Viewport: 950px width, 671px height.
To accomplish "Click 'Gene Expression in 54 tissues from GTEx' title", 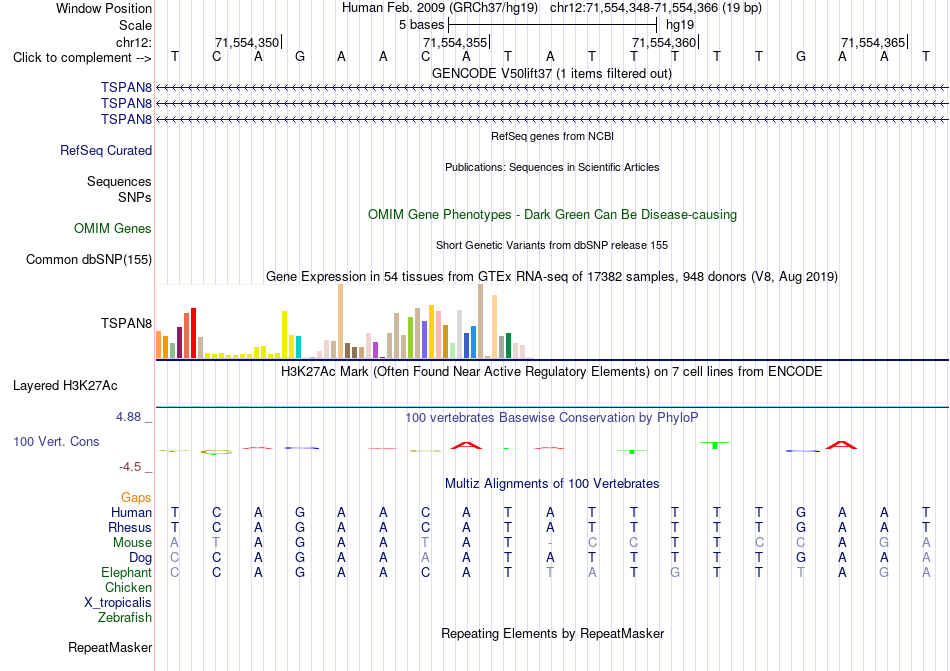I will pos(552,277).
